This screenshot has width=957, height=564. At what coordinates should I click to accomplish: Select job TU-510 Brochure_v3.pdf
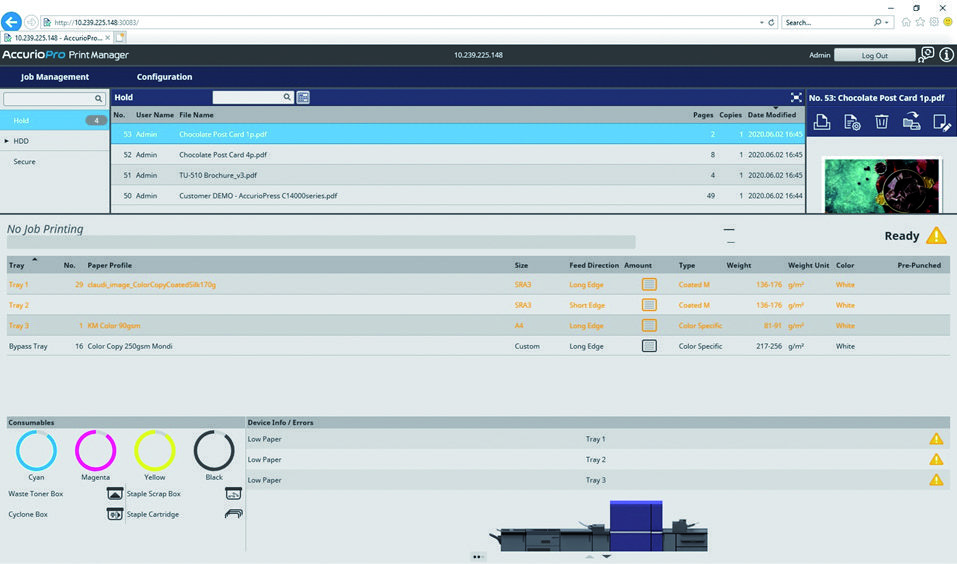click(458, 175)
